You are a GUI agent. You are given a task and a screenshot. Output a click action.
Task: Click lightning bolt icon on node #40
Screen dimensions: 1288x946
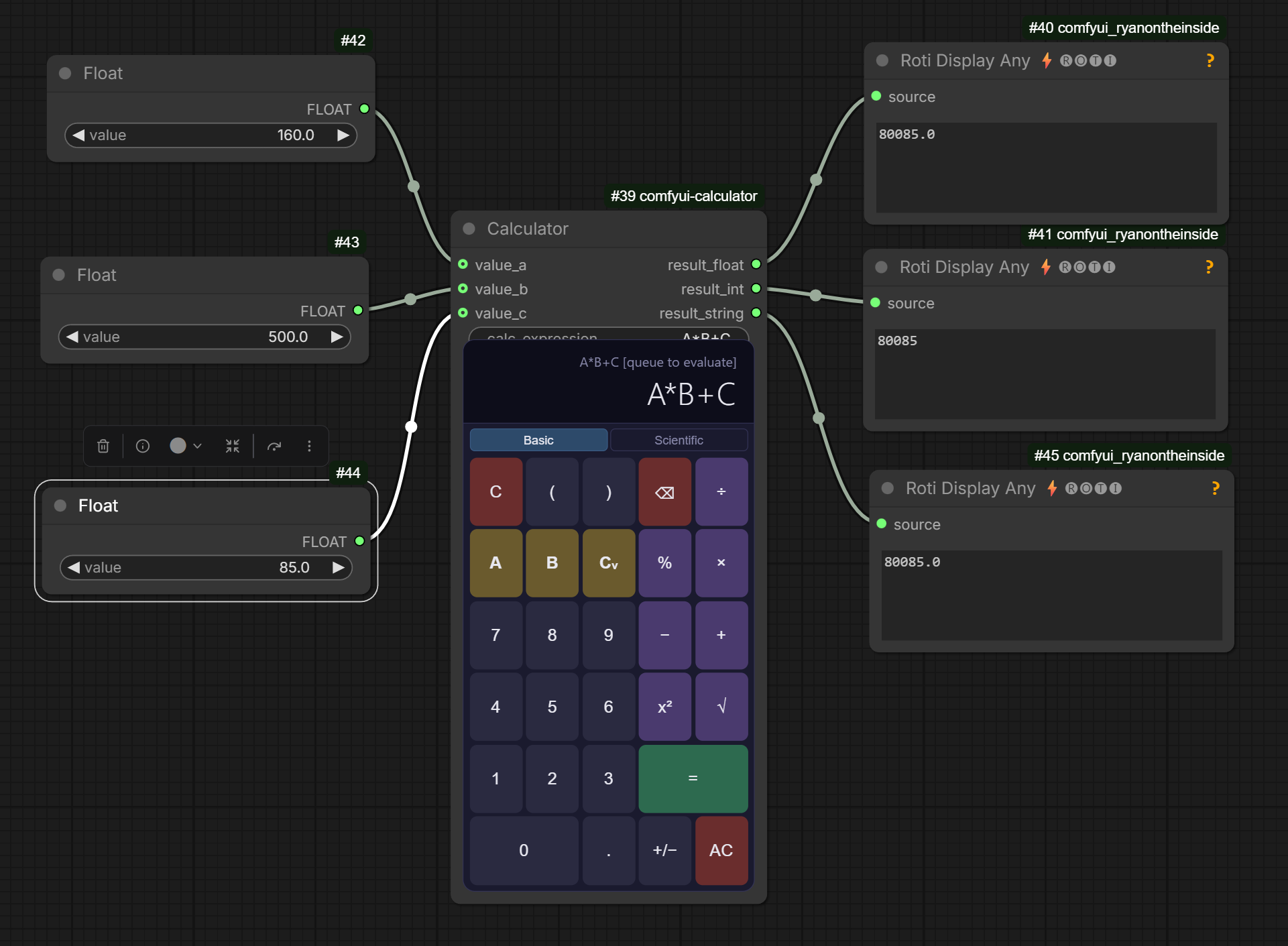(1047, 61)
